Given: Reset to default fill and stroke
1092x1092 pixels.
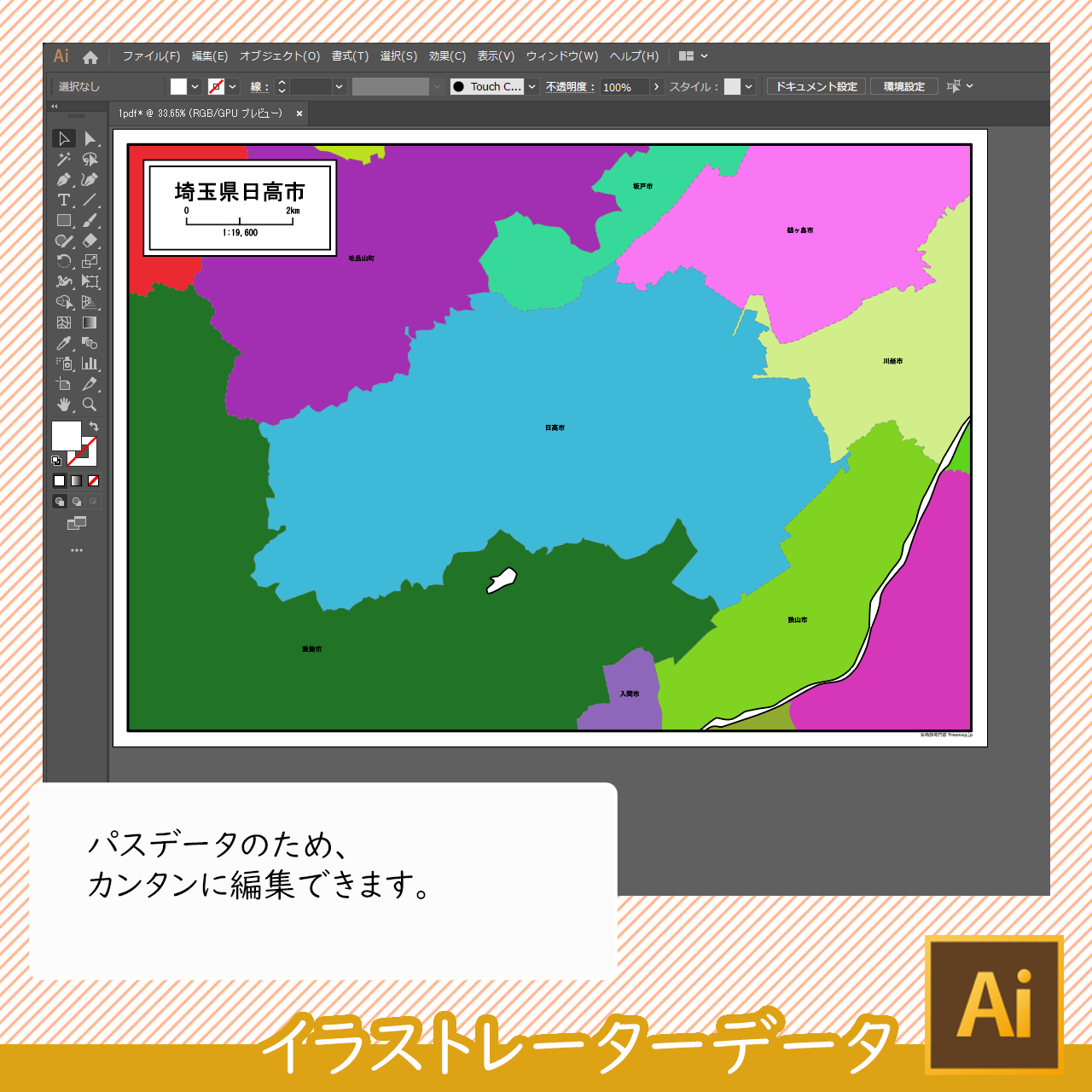Looking at the screenshot, I should click(x=56, y=461).
